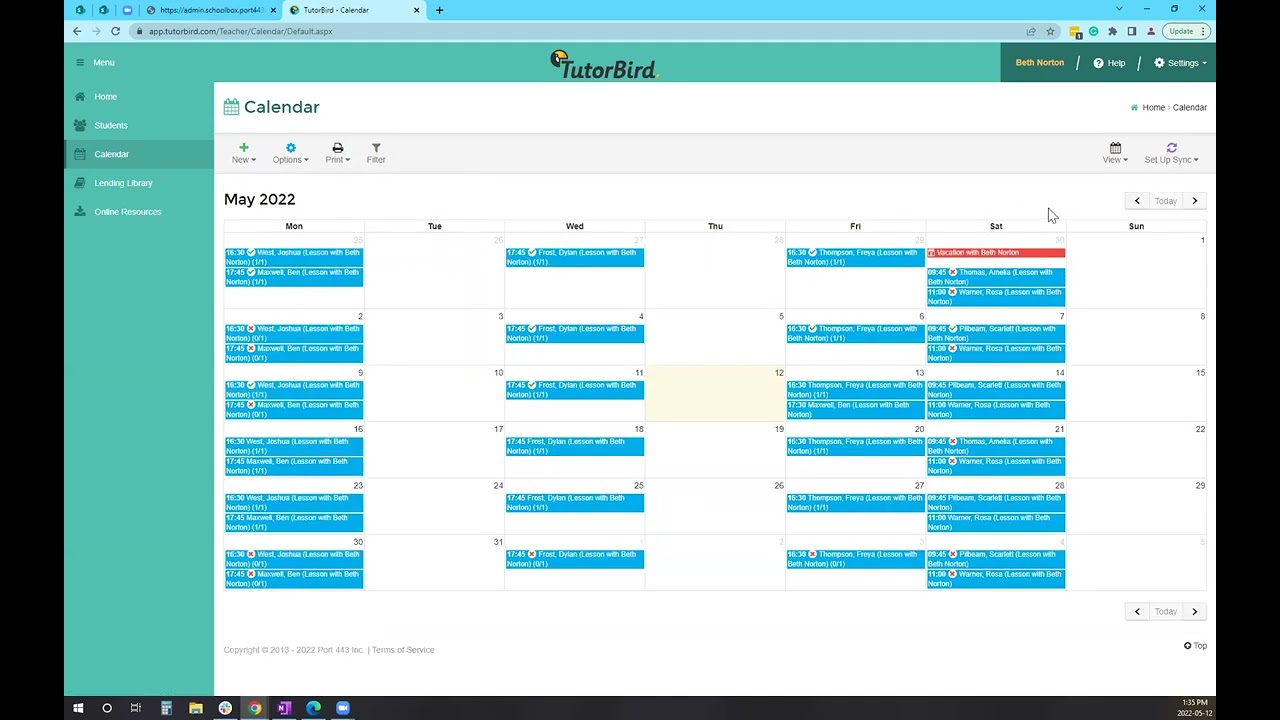Viewport: 1280px width, 720px height.
Task: Click the TutorBird logo
Action: point(604,64)
